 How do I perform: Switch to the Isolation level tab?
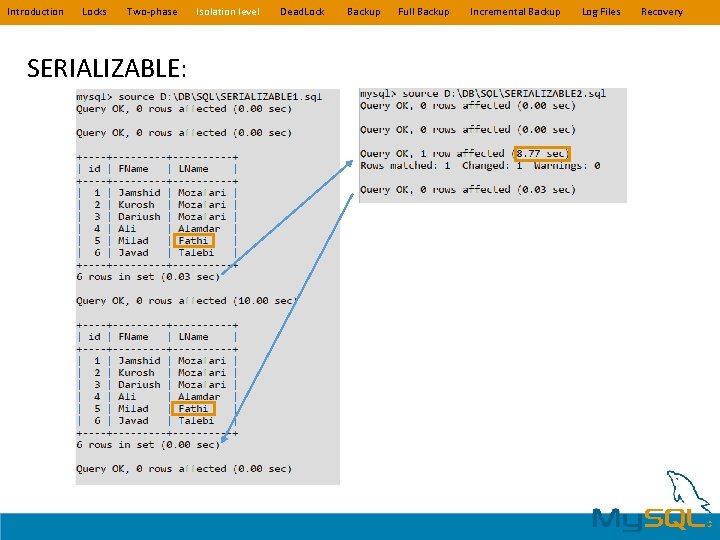click(228, 12)
